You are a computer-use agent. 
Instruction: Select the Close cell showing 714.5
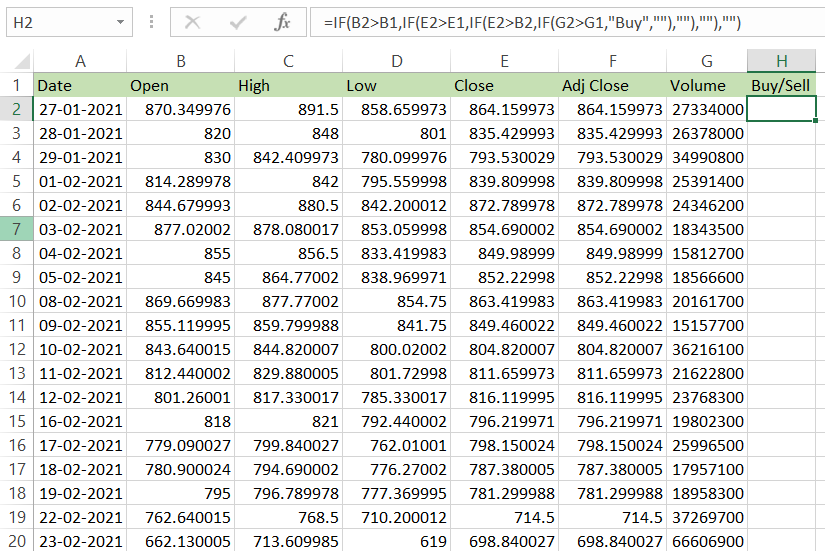[x=504, y=518]
